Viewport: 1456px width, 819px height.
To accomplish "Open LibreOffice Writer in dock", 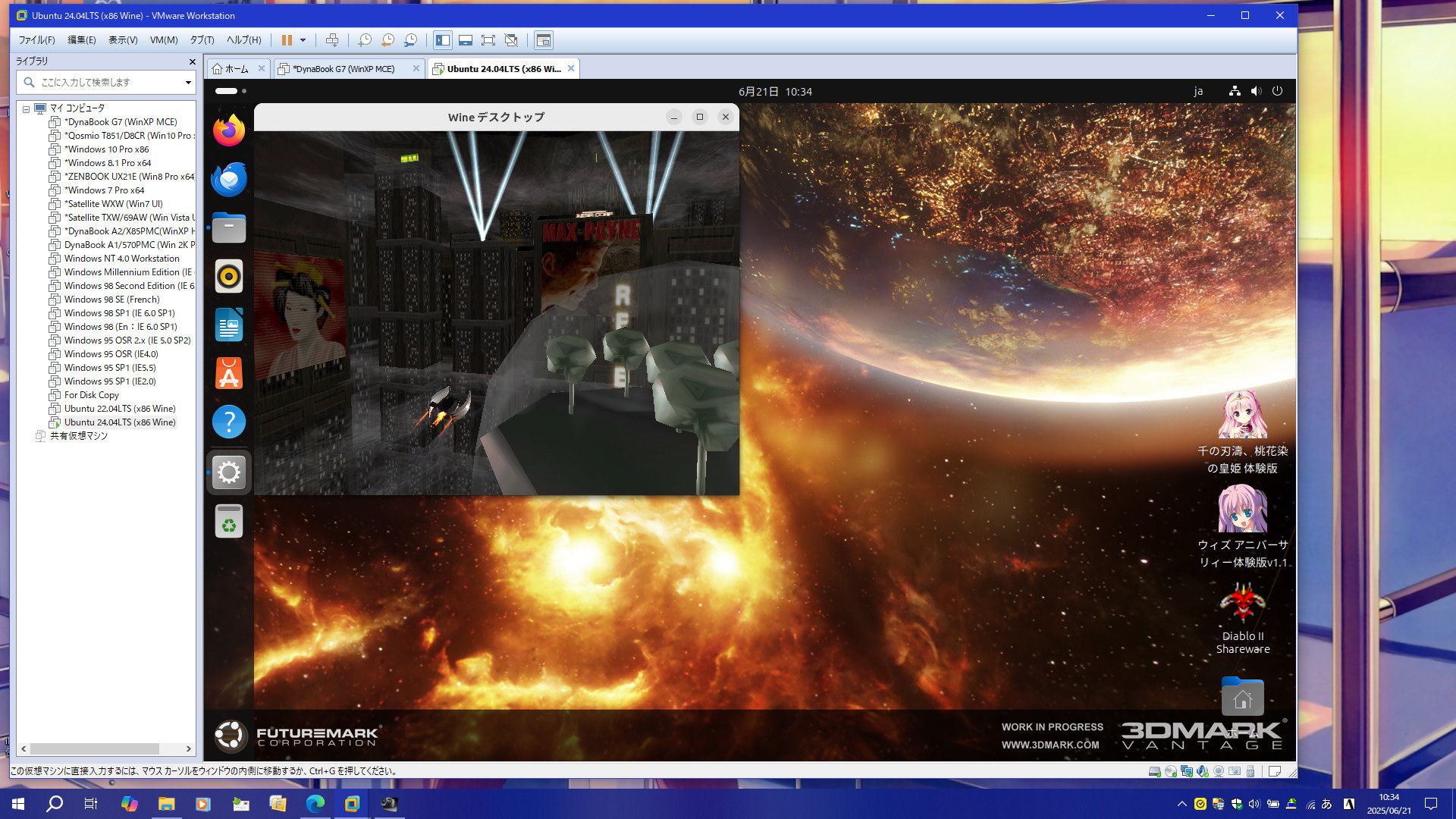I will click(x=229, y=325).
